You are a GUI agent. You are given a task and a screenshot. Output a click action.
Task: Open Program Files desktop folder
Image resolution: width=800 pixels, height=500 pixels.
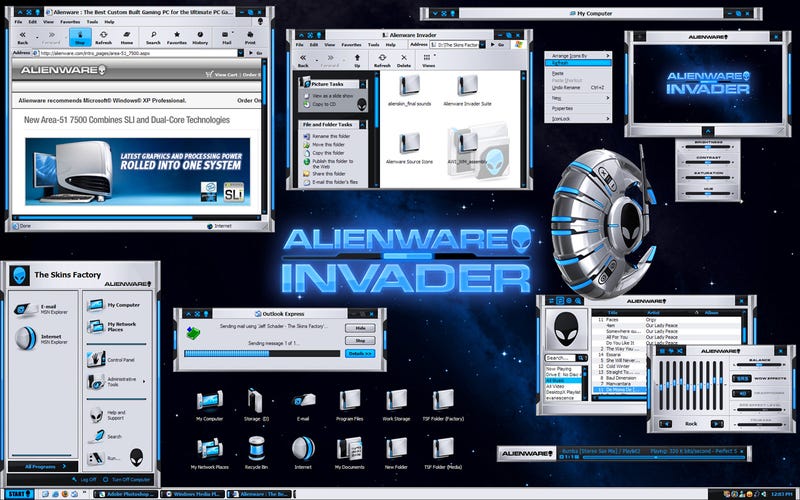[349, 405]
